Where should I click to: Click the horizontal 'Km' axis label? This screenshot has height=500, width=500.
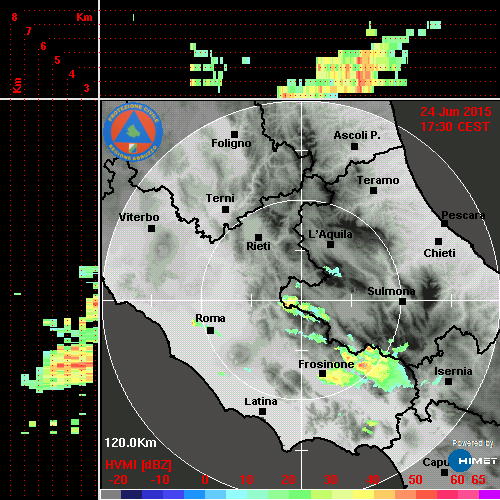click(84, 17)
